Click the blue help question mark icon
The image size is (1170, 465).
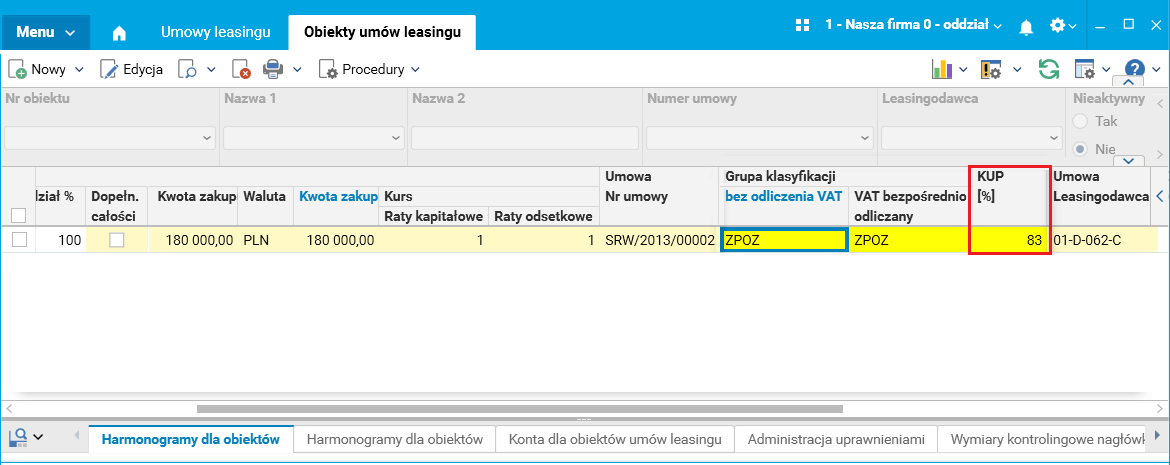coord(1134,69)
